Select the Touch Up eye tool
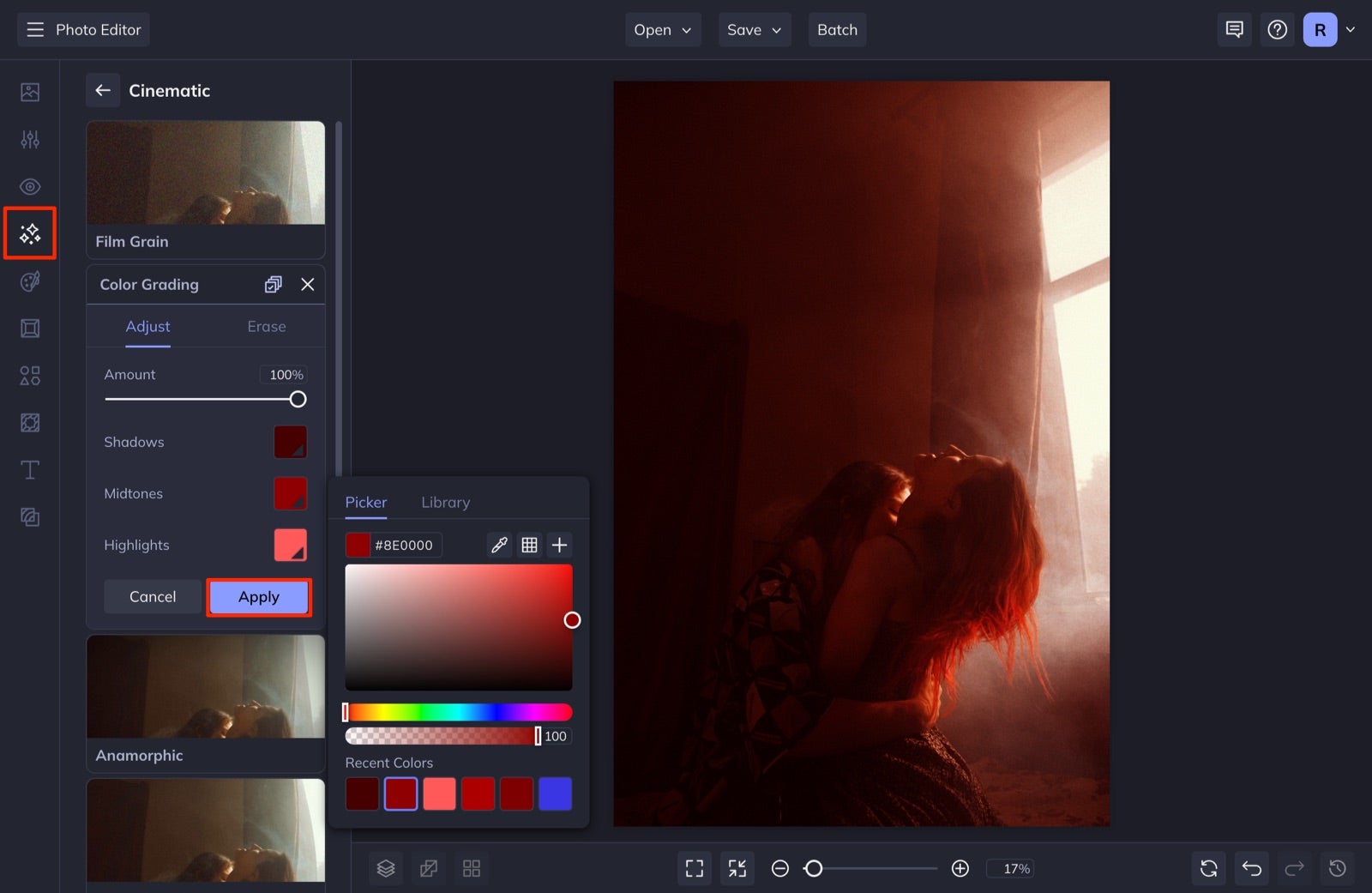This screenshot has height=893, width=1372. coord(29,186)
